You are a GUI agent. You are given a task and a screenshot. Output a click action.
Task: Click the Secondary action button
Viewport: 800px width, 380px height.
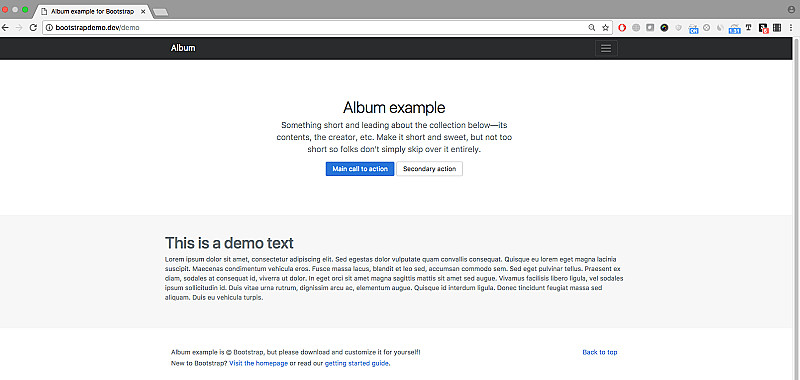click(x=430, y=169)
